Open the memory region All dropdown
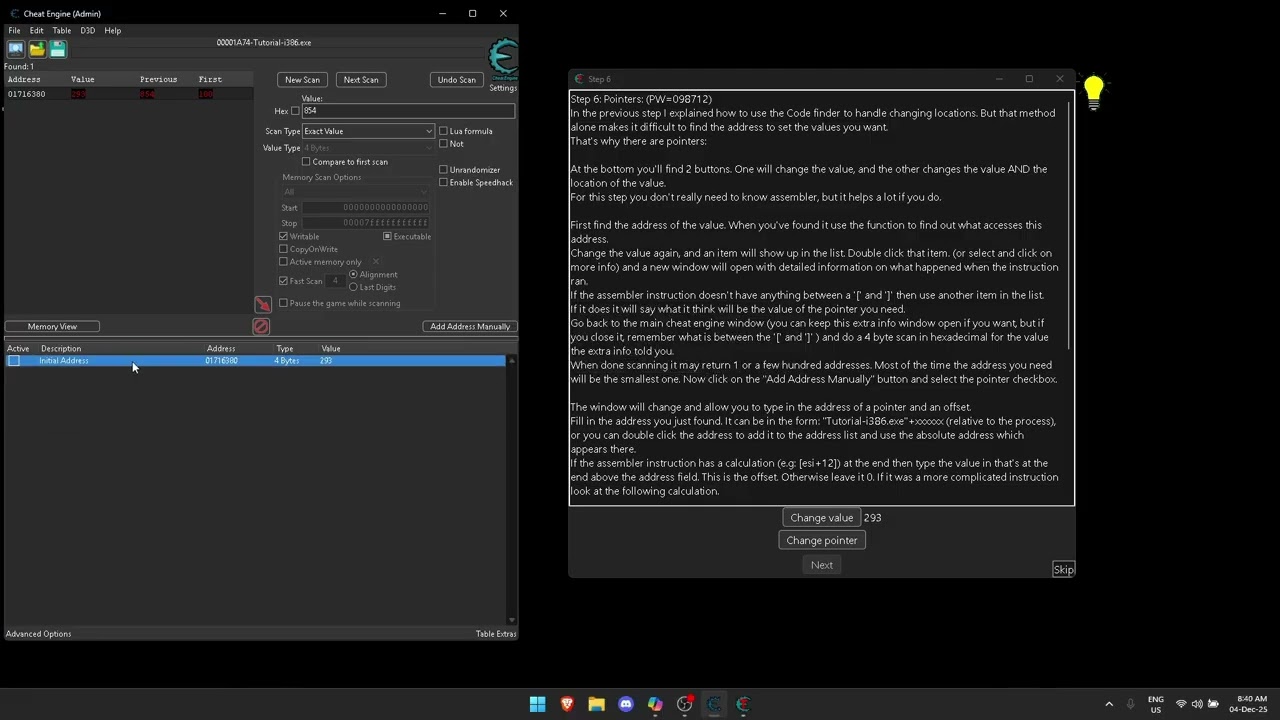Viewport: 1280px width, 720px height. click(x=356, y=192)
